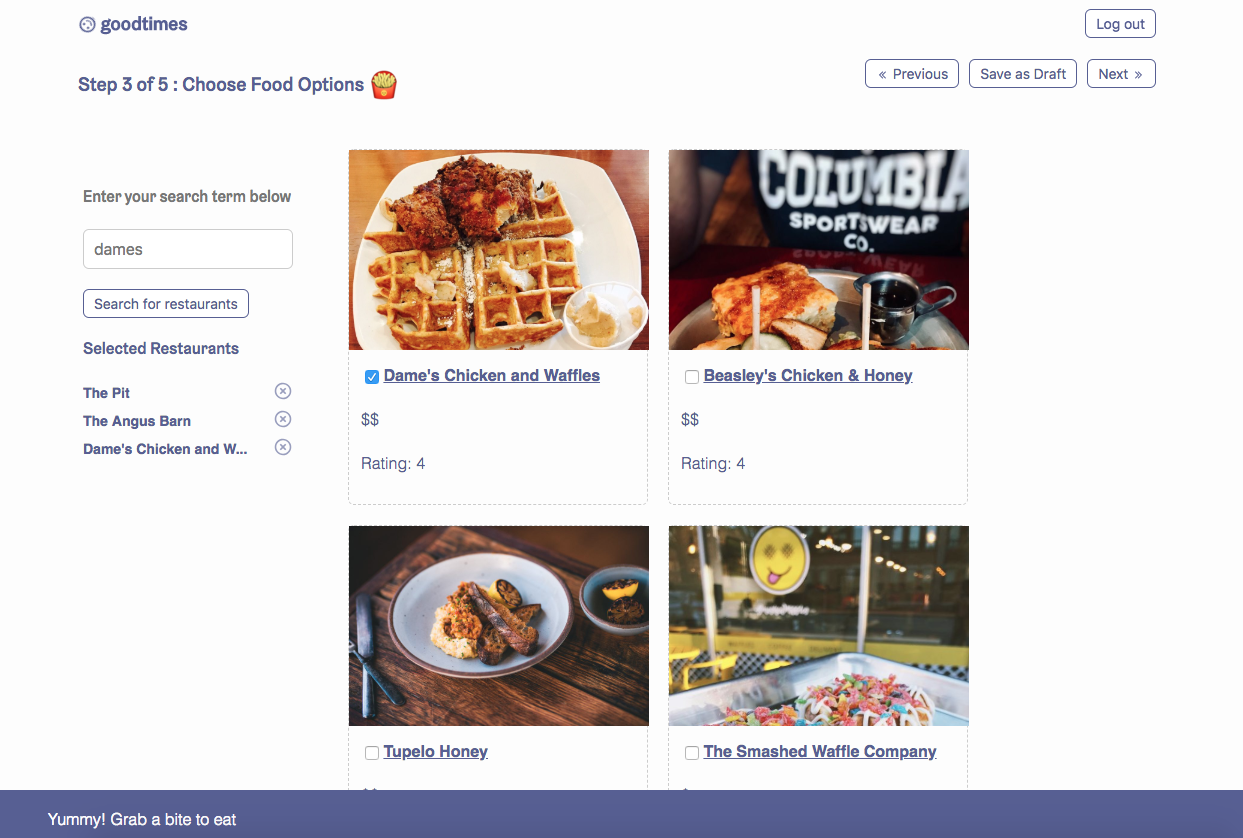Check the Beasley's Chicken & Honey checkbox
Image resolution: width=1243 pixels, height=838 pixels.
point(692,377)
